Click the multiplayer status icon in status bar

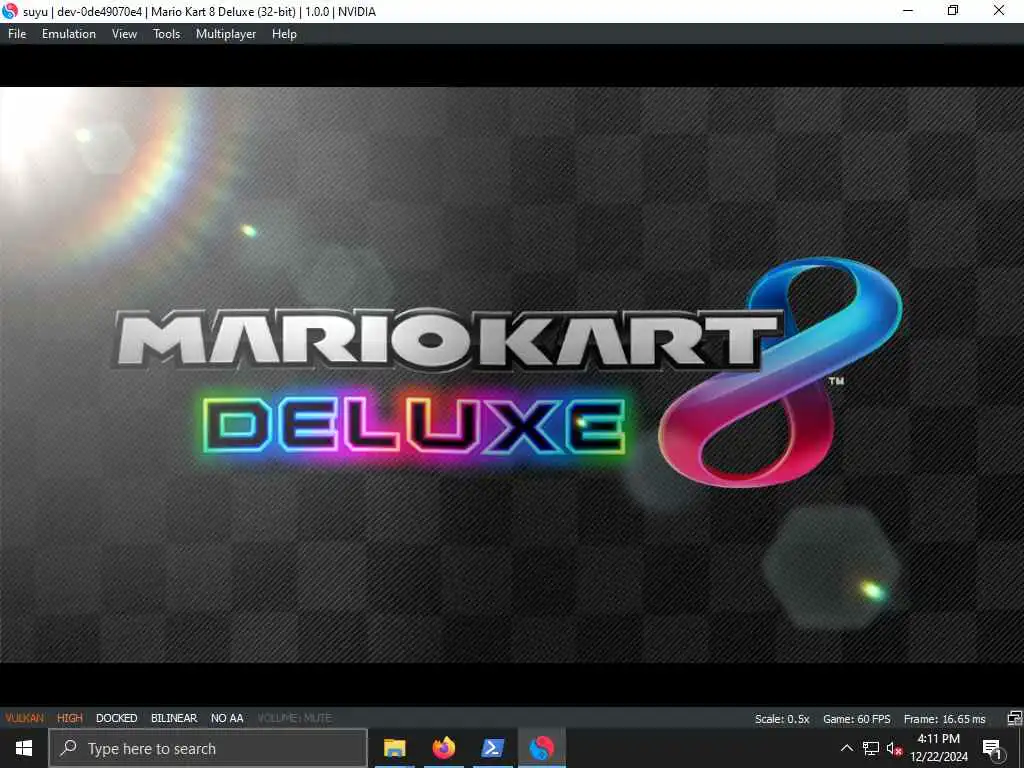pos(1014,718)
